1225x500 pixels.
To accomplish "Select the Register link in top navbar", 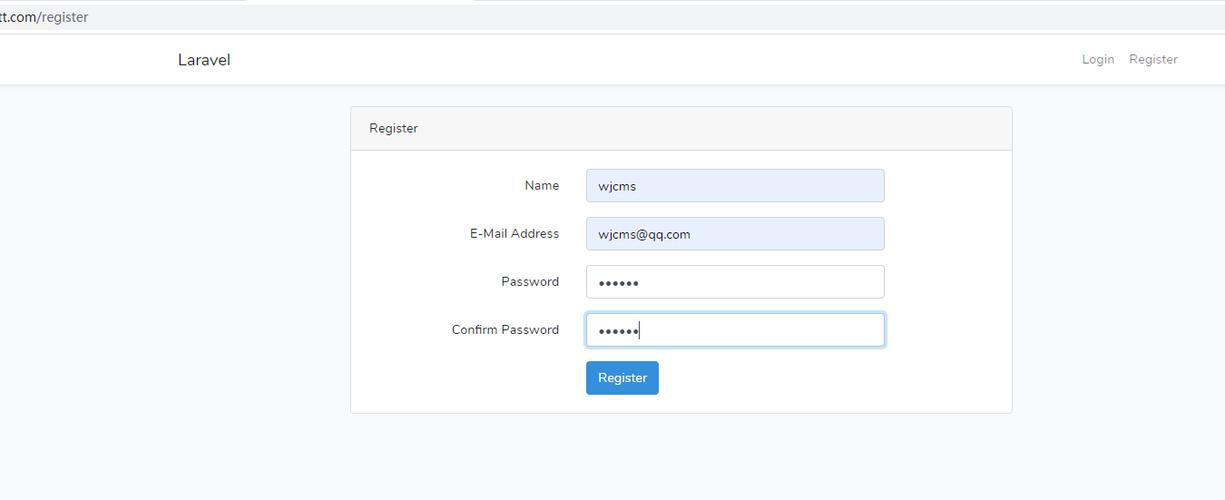I will (1153, 60).
